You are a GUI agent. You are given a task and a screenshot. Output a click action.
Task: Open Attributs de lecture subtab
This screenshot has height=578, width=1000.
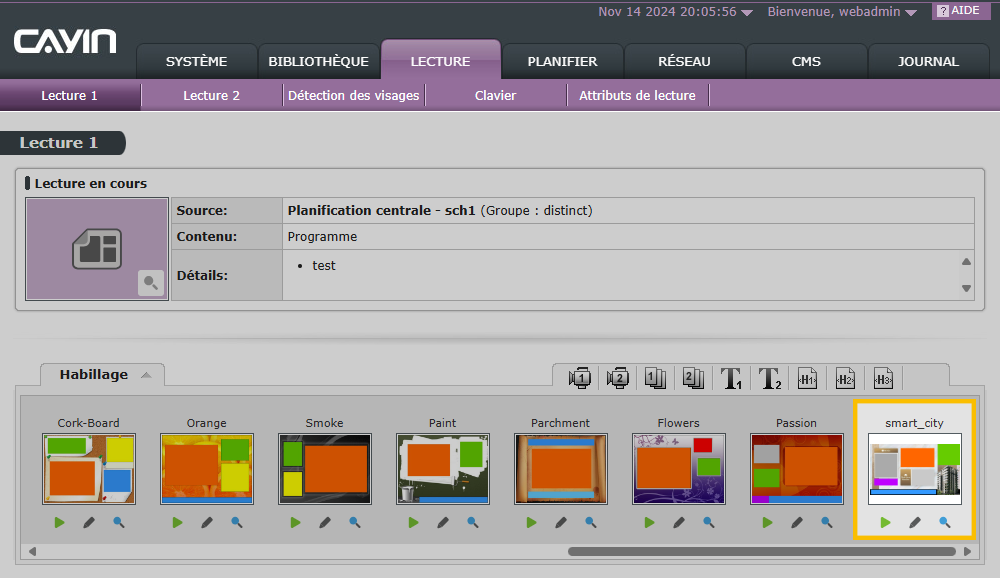[x=638, y=95]
